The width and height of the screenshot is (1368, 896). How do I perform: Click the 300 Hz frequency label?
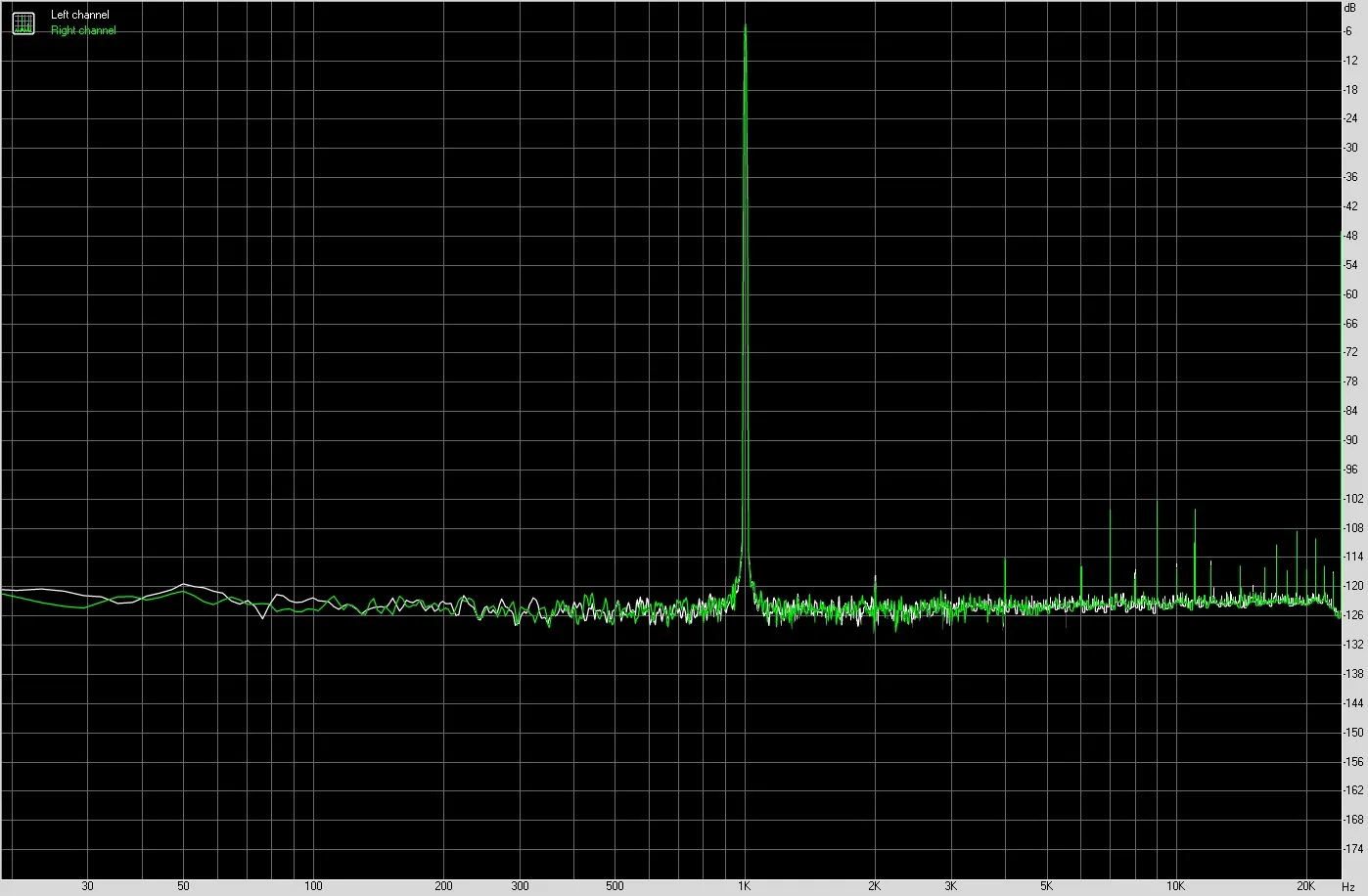520,886
